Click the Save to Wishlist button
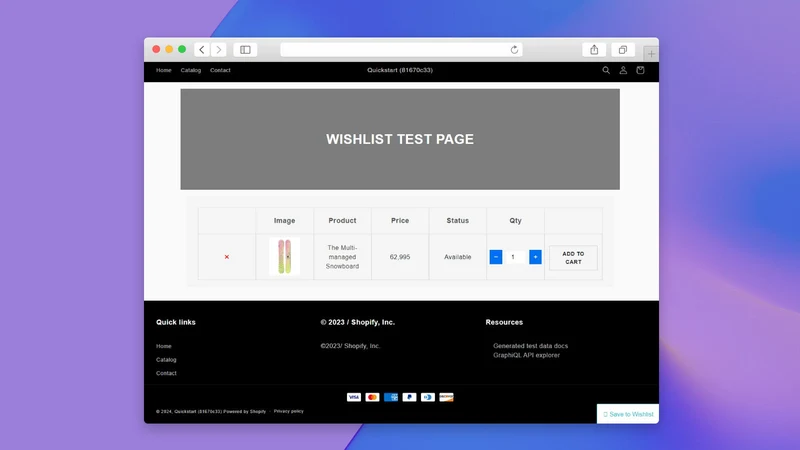The image size is (800, 450). 628,414
